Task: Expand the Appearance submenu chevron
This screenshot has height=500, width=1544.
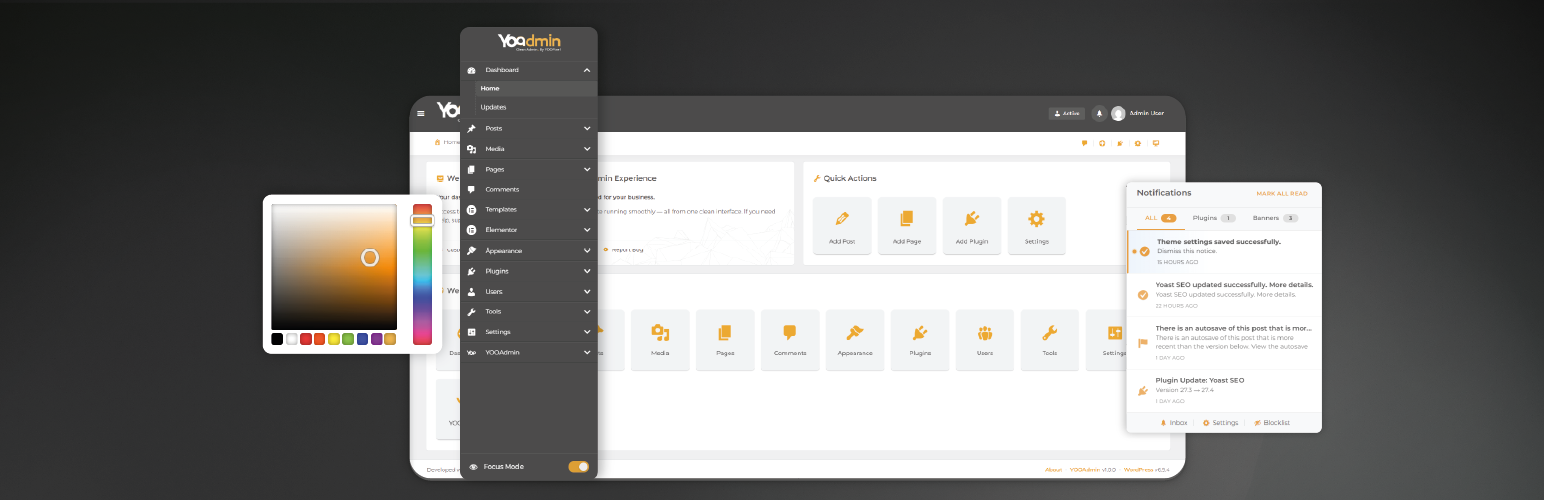Action: point(587,250)
